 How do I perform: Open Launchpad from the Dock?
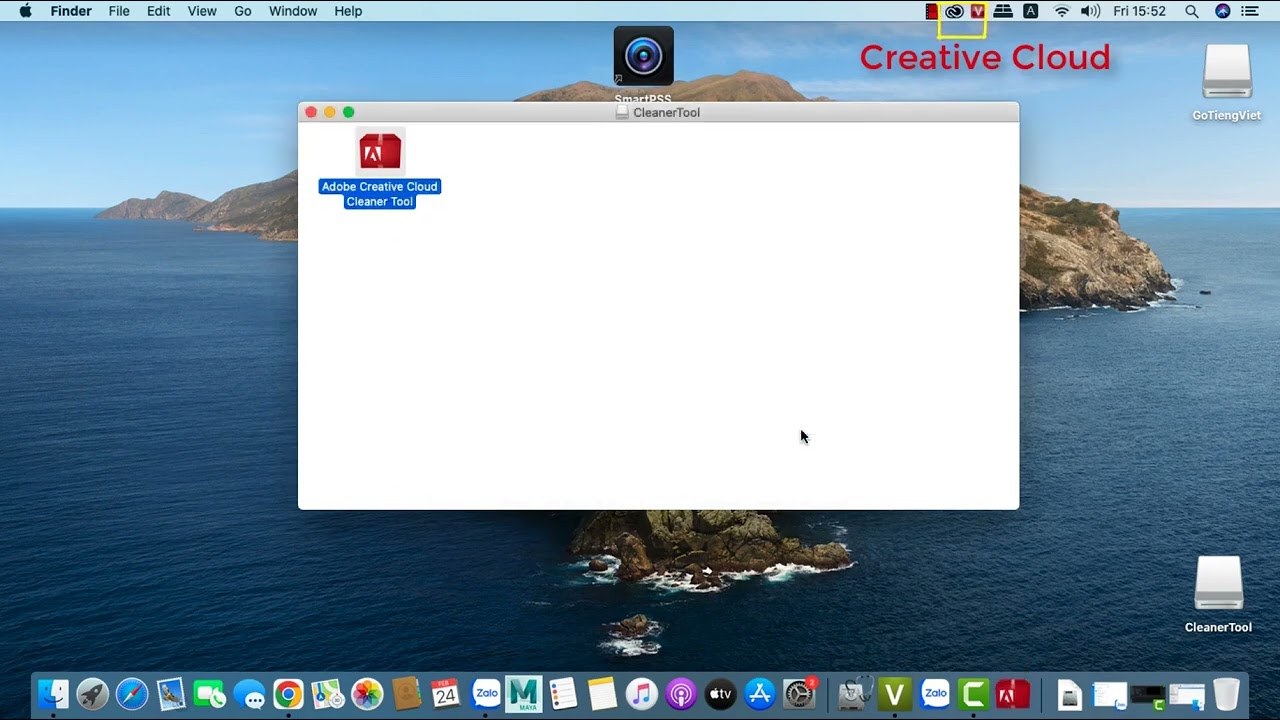pos(92,693)
